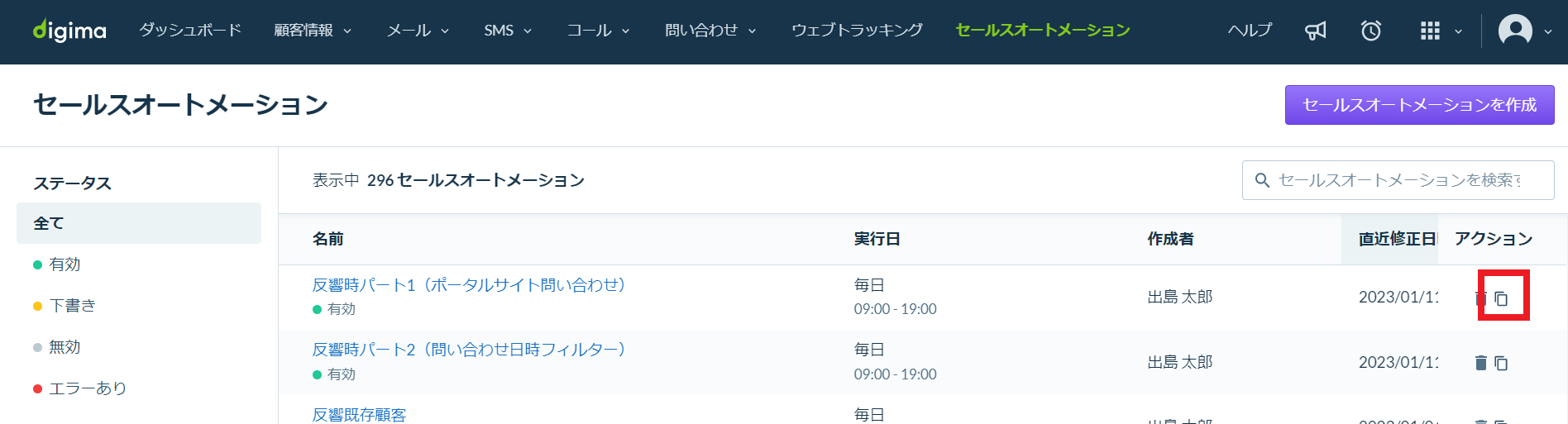The width and height of the screenshot is (1568, 424).
Task: Click セールスオートメーションを作成 button
Action: coord(1419,105)
